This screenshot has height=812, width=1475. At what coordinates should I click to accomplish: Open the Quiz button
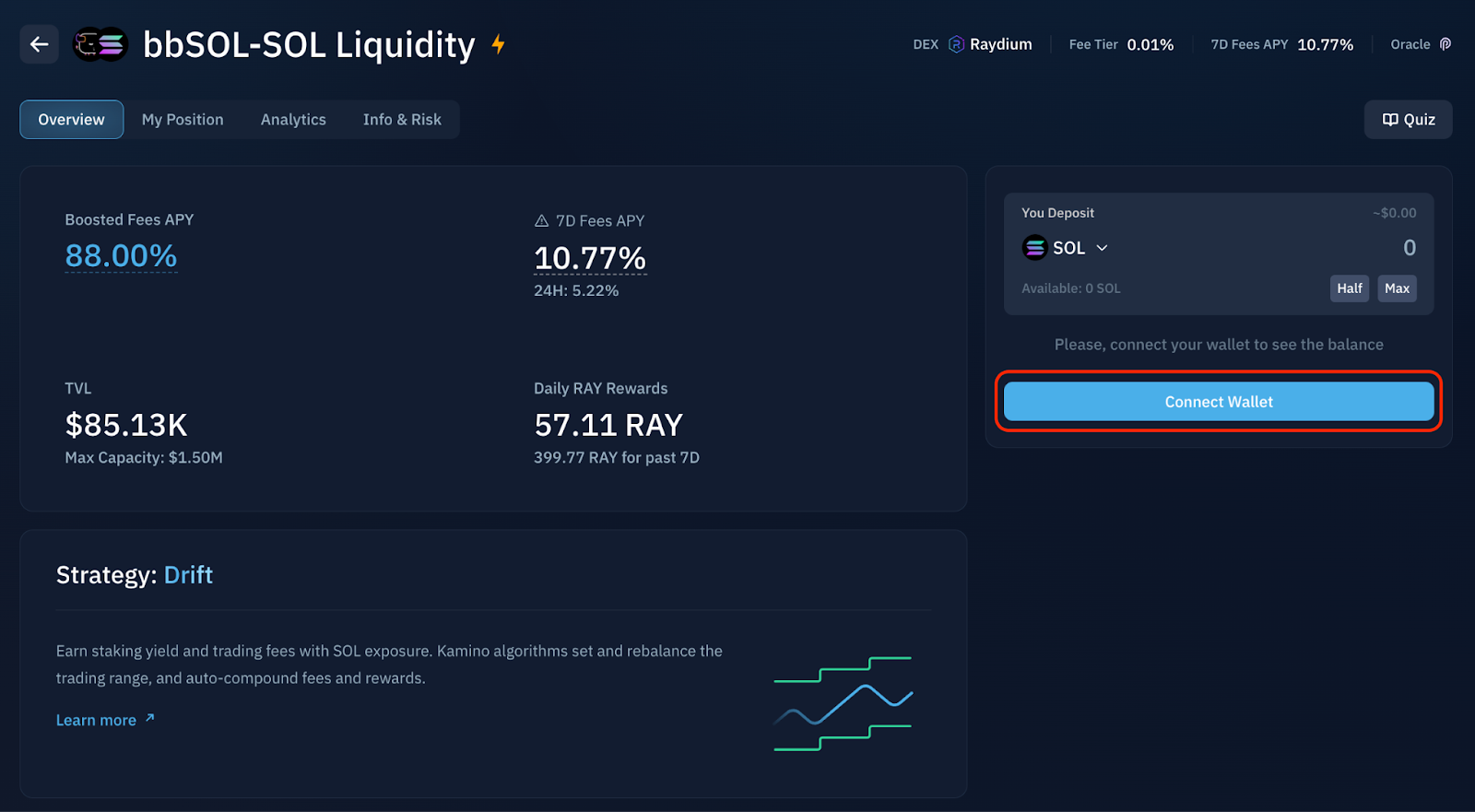pos(1409,120)
